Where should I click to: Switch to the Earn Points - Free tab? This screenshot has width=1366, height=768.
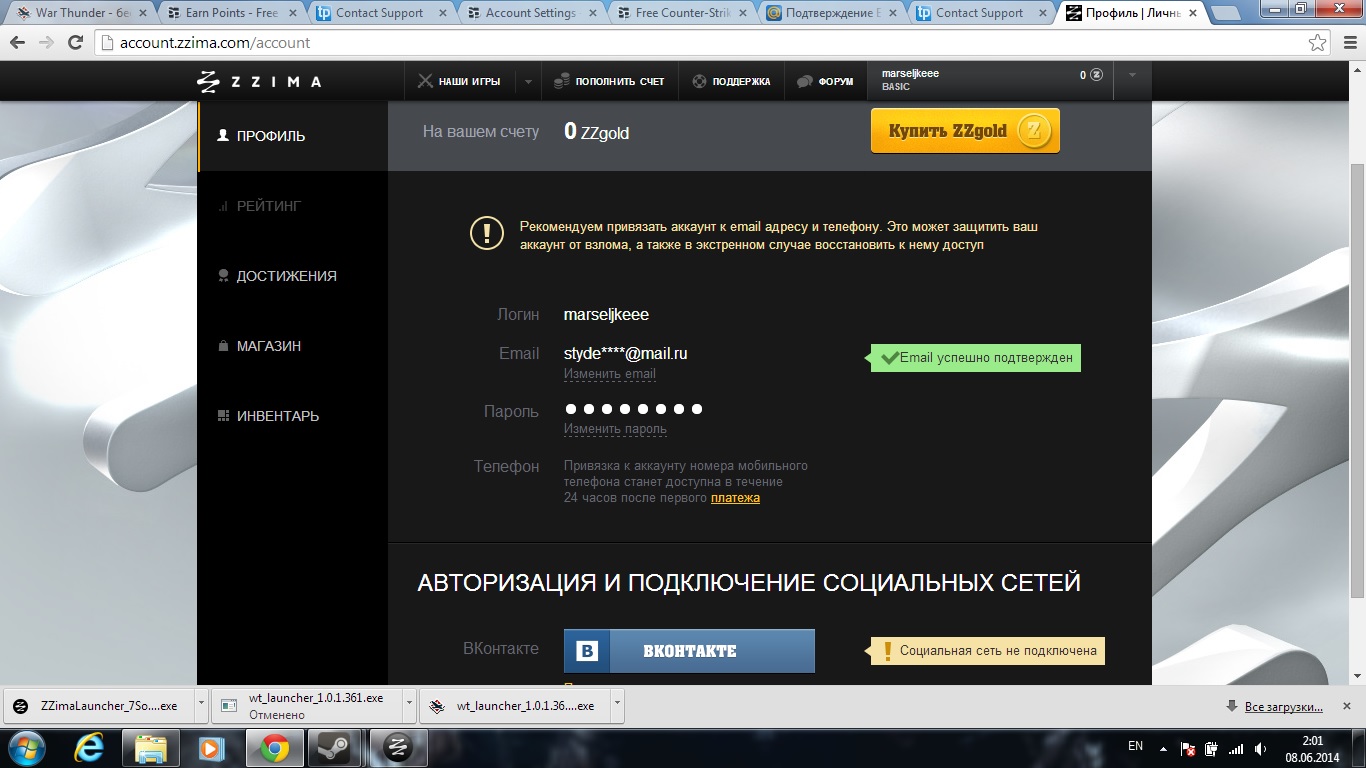[230, 13]
